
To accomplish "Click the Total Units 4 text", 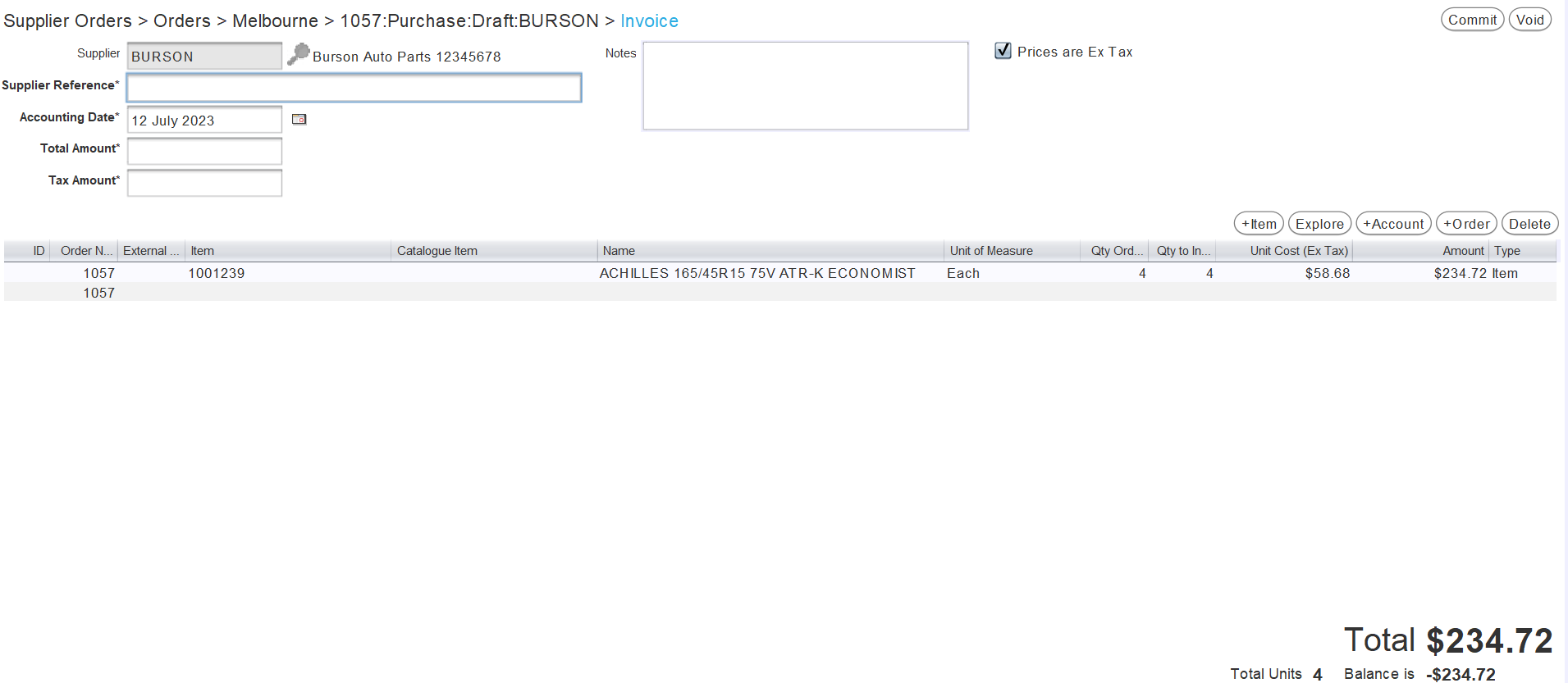I will (x=1276, y=674).
